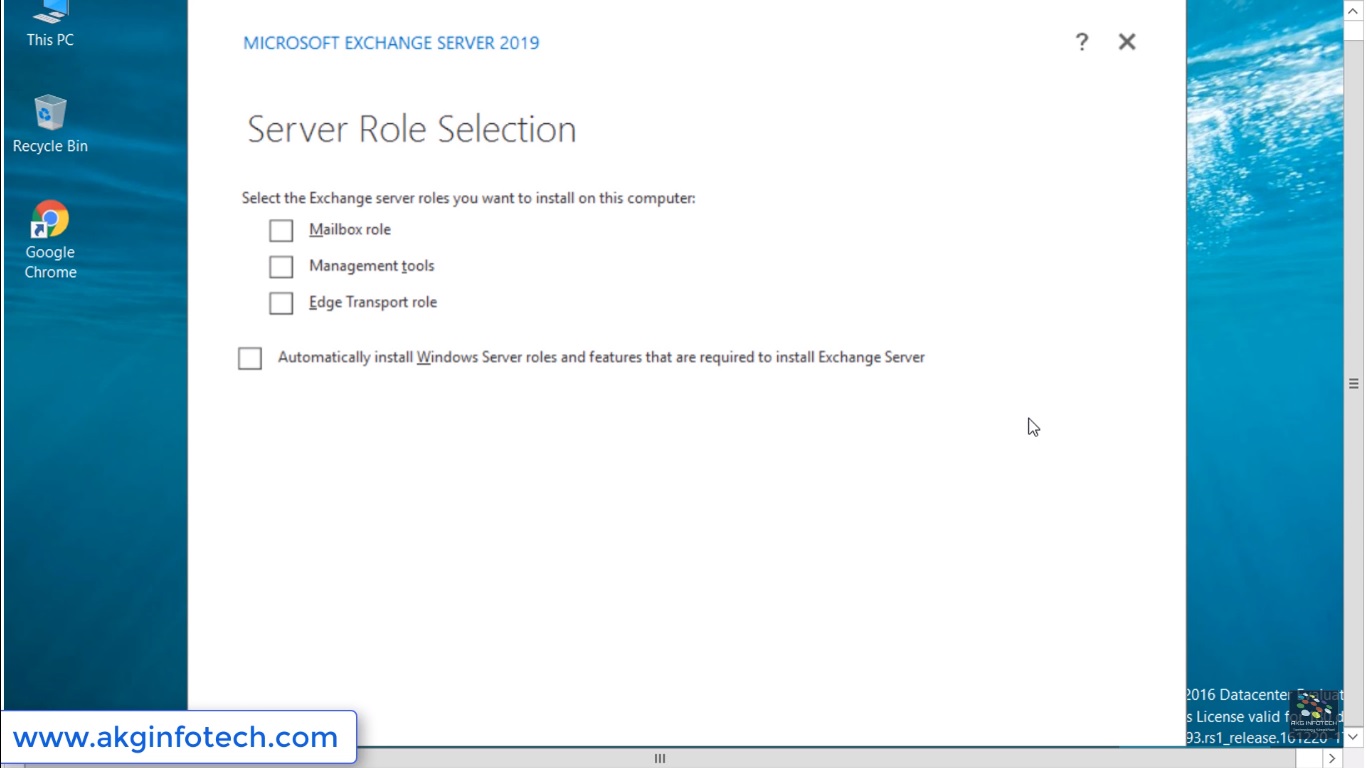Enable automatic install of Windows Server roles
The width and height of the screenshot is (1366, 768).
[250, 358]
